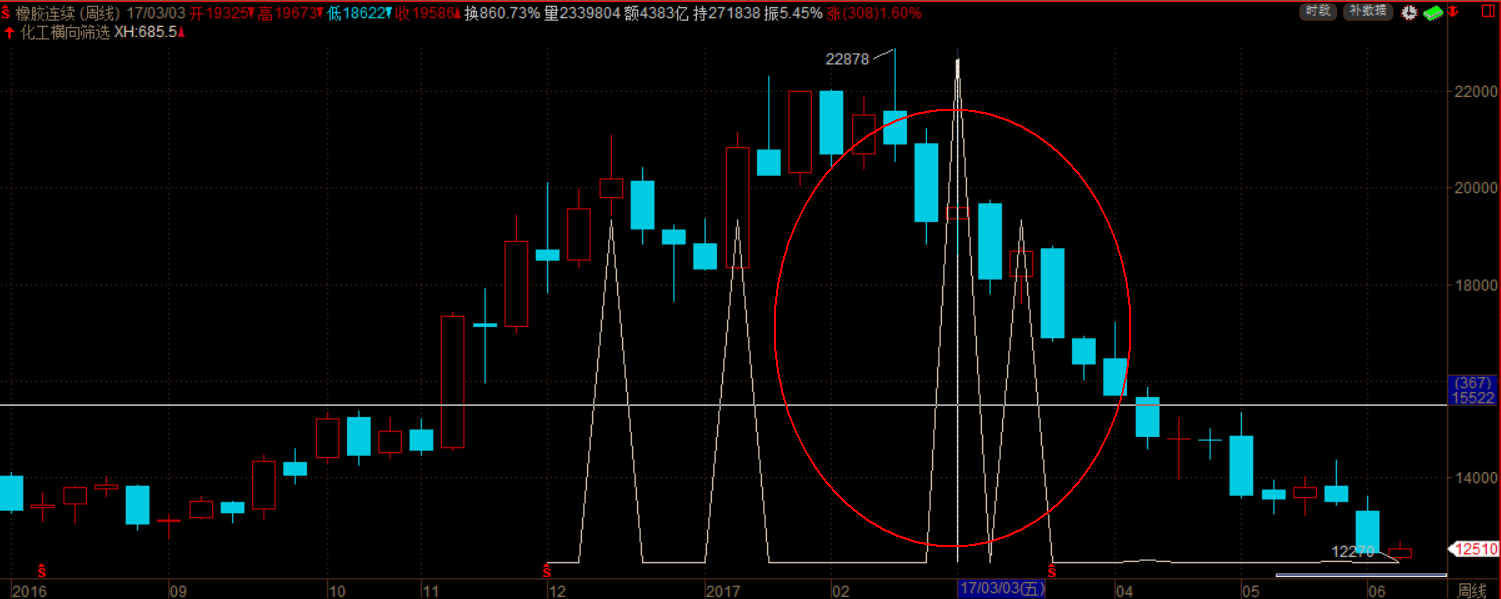Click the 12270 low price annotation
Screen dimensions: 1501x599
click(1351, 551)
